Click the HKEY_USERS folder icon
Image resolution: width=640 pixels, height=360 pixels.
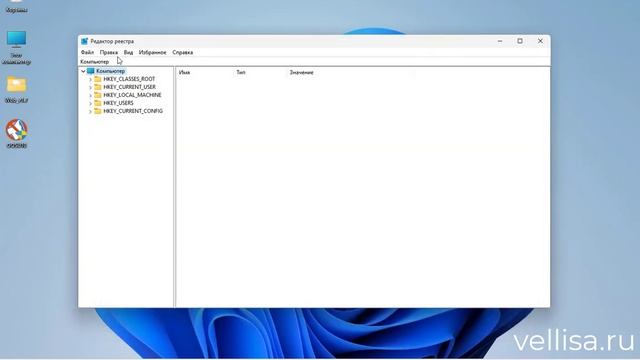98,103
